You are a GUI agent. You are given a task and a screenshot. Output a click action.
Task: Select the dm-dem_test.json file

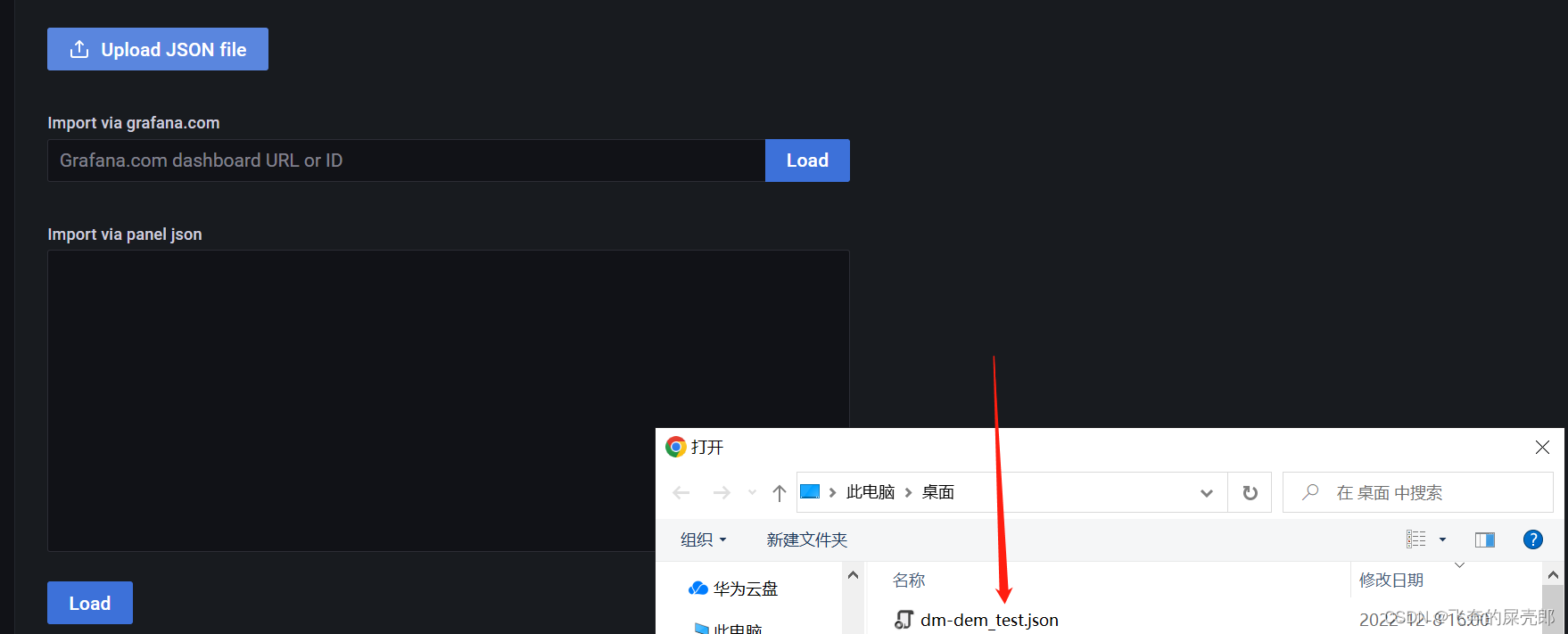978,620
